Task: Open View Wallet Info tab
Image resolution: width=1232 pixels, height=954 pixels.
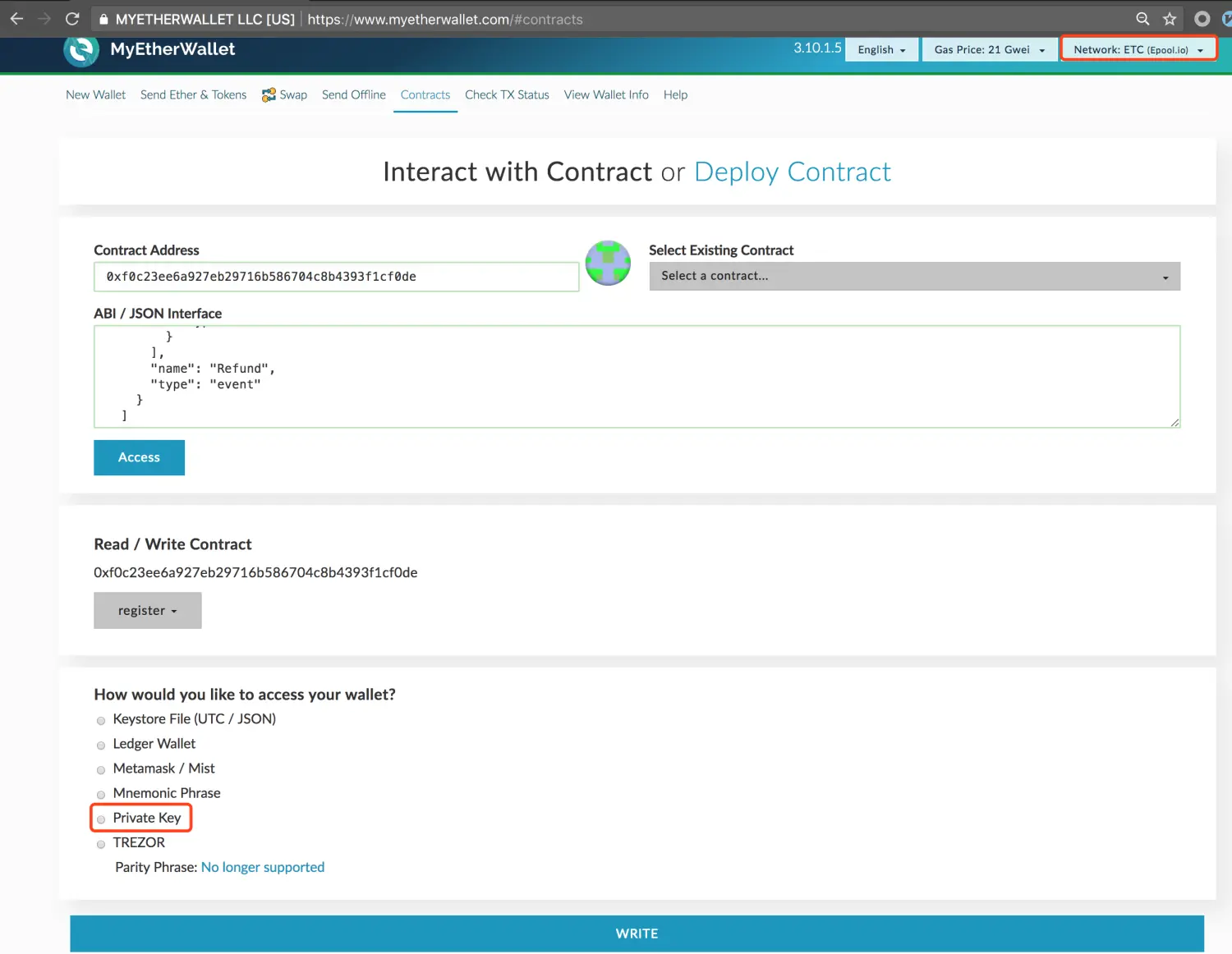Action: [x=606, y=94]
